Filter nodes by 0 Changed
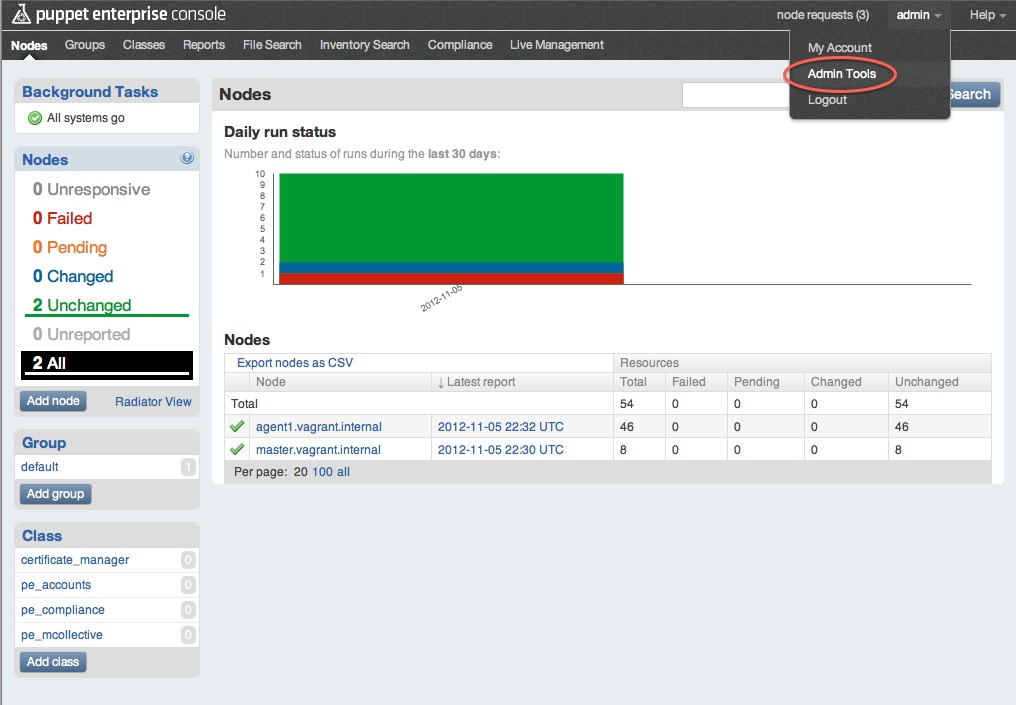The image size is (1016, 705). tap(73, 277)
